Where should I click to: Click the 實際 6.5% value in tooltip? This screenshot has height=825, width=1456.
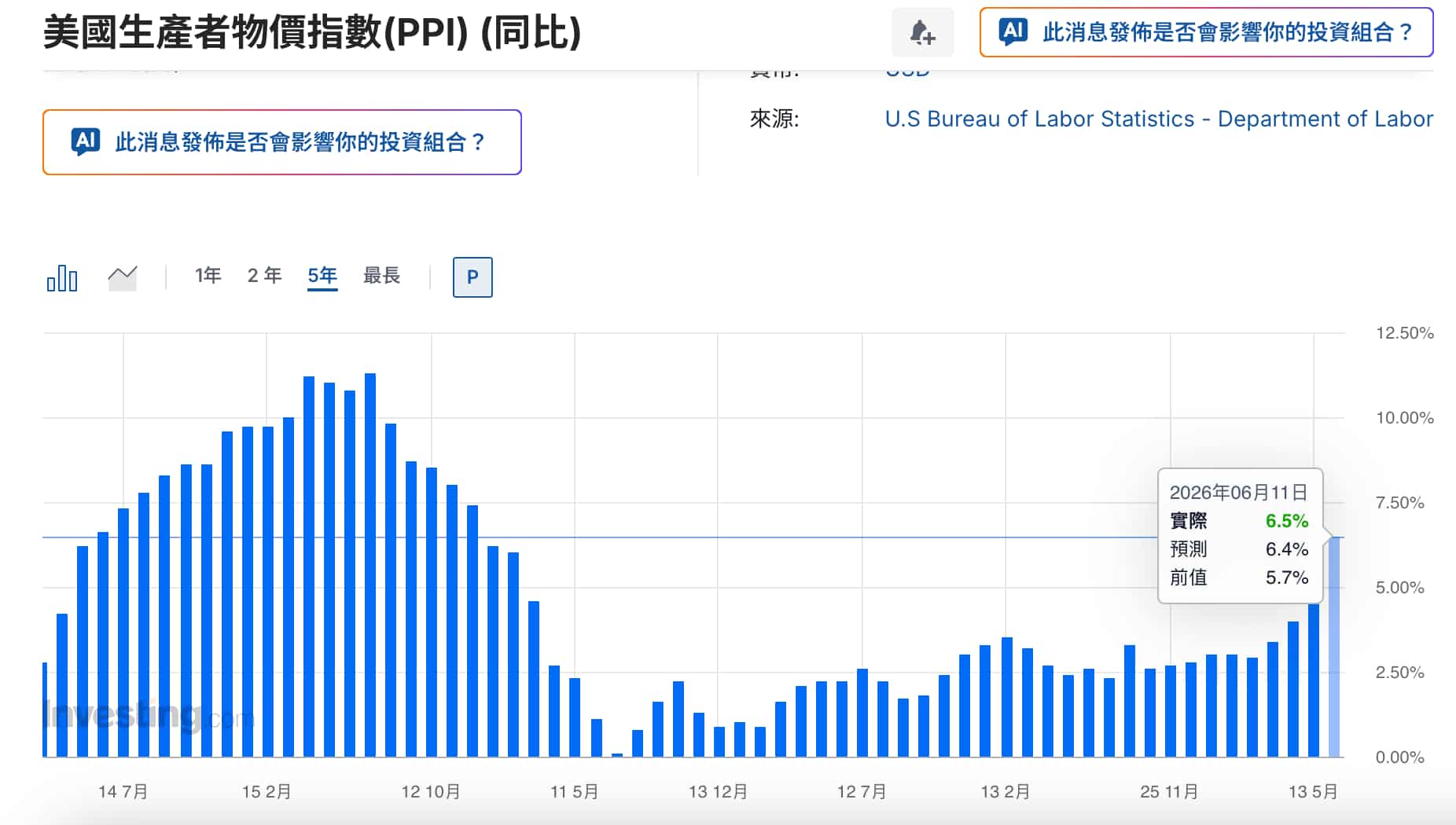[1287, 521]
